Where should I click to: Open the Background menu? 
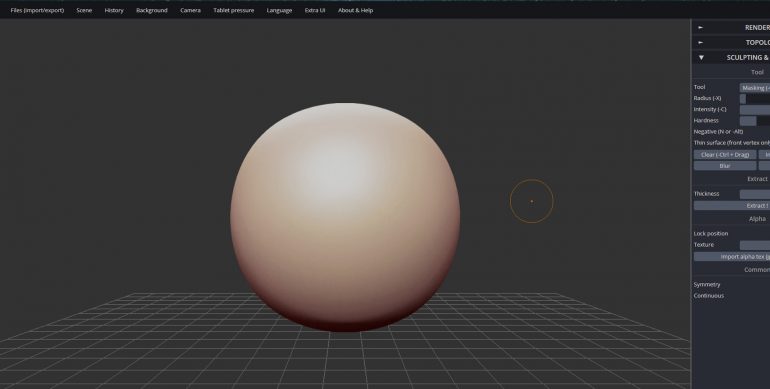coord(152,10)
